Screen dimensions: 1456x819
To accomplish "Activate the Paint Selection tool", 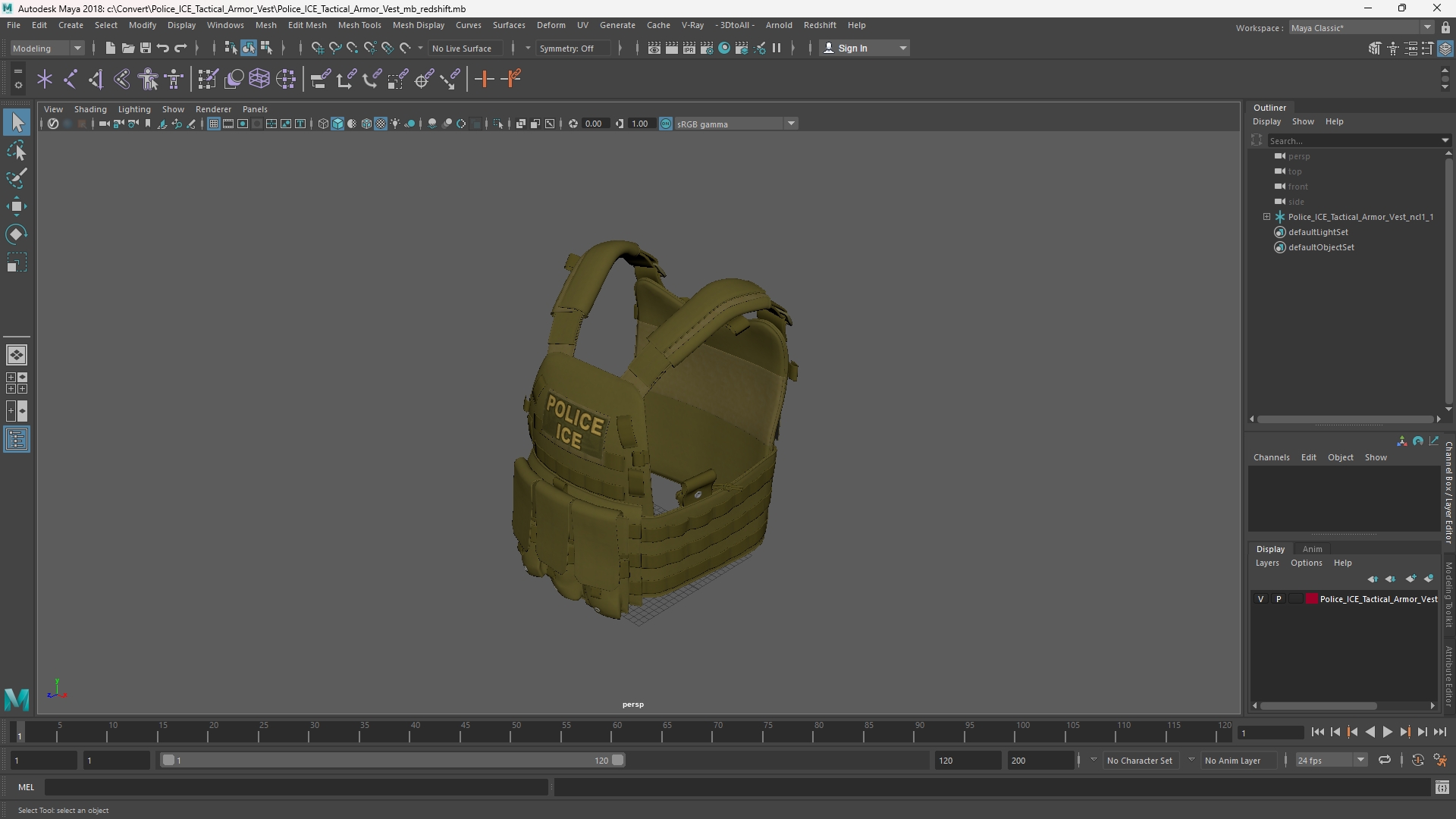I will (x=17, y=179).
